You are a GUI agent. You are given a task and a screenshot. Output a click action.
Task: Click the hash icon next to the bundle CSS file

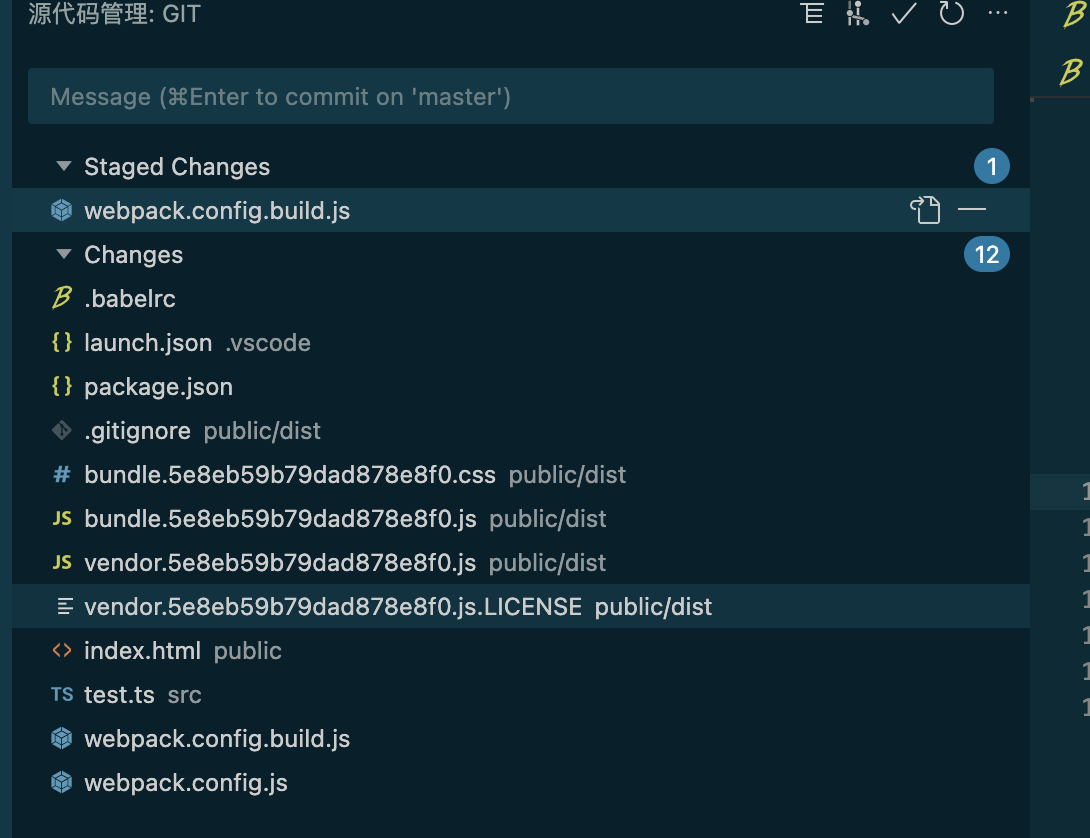point(60,474)
